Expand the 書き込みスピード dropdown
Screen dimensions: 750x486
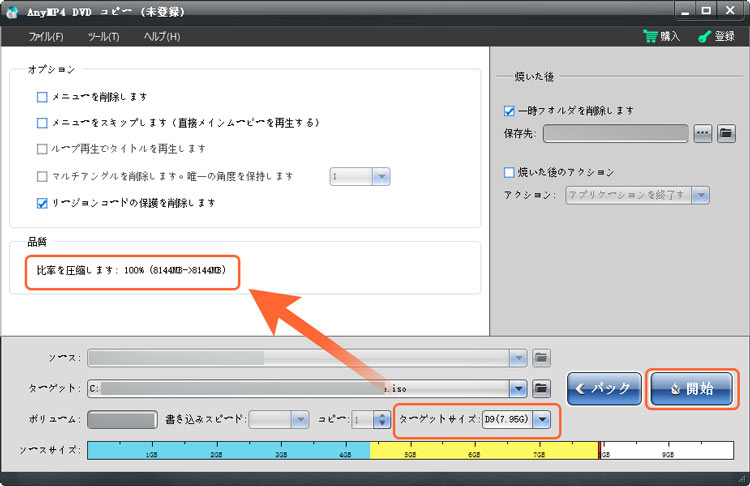click(x=300, y=420)
